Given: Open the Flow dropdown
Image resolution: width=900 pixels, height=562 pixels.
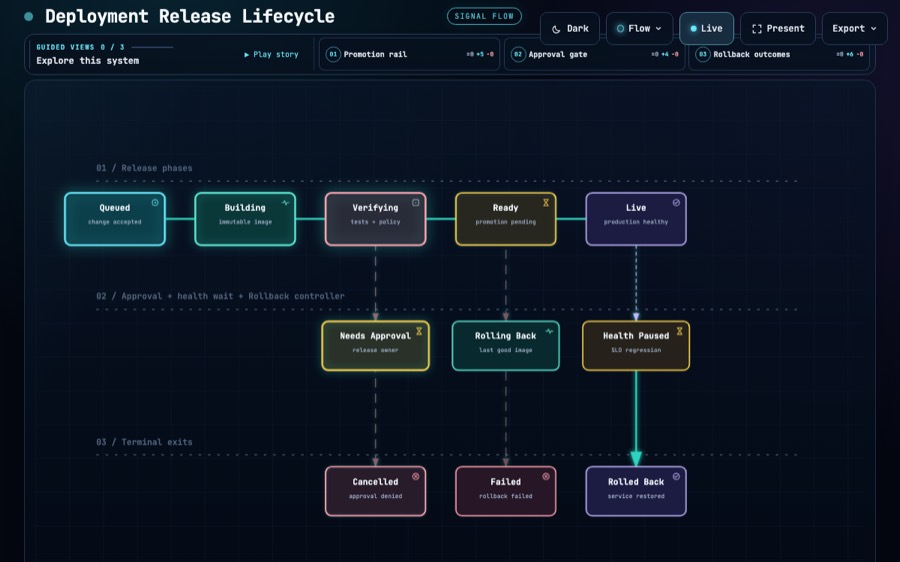Looking at the screenshot, I should pos(639,29).
